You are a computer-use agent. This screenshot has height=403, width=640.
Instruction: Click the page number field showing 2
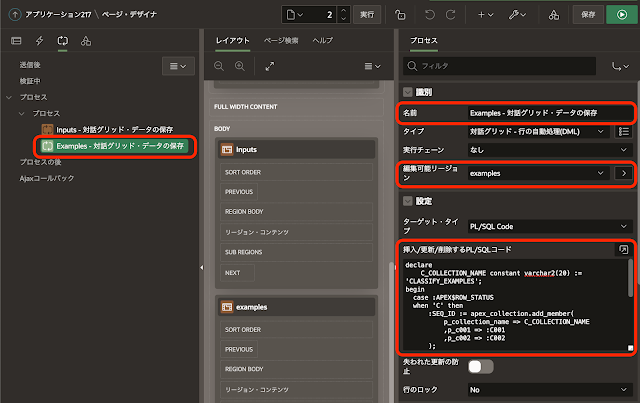tap(321, 15)
